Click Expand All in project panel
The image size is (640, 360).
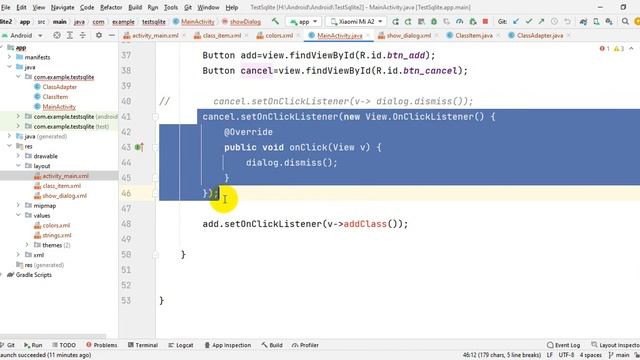pos(70,36)
